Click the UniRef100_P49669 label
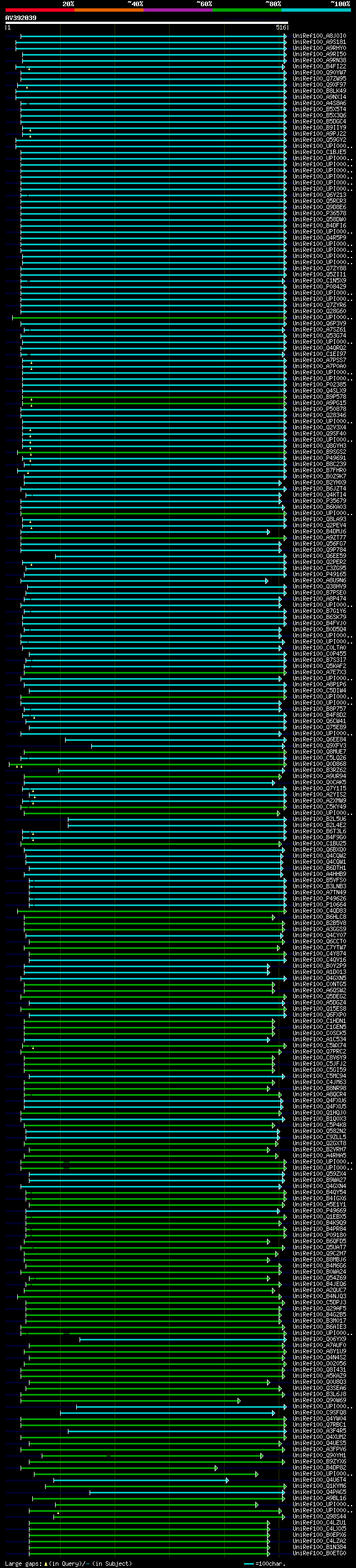 [319, 1211]
